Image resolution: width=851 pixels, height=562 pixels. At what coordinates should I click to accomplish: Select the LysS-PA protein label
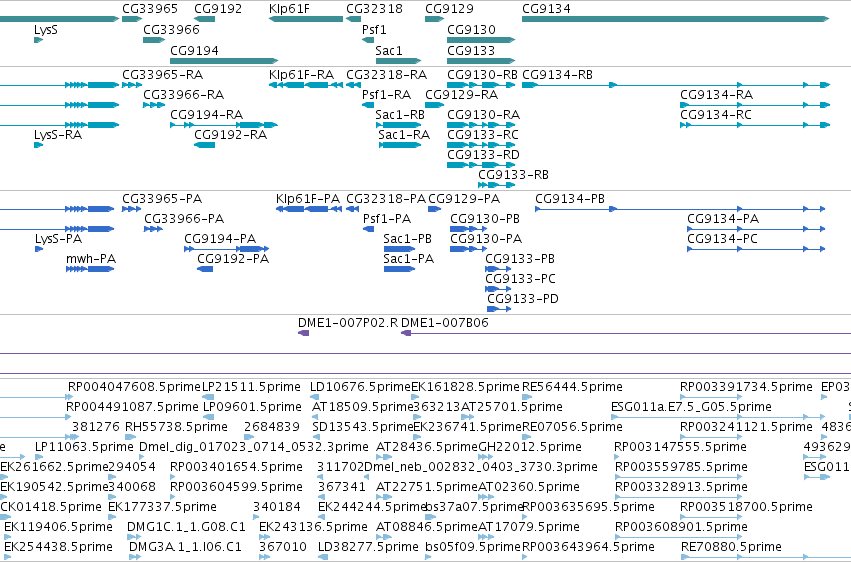(59, 239)
